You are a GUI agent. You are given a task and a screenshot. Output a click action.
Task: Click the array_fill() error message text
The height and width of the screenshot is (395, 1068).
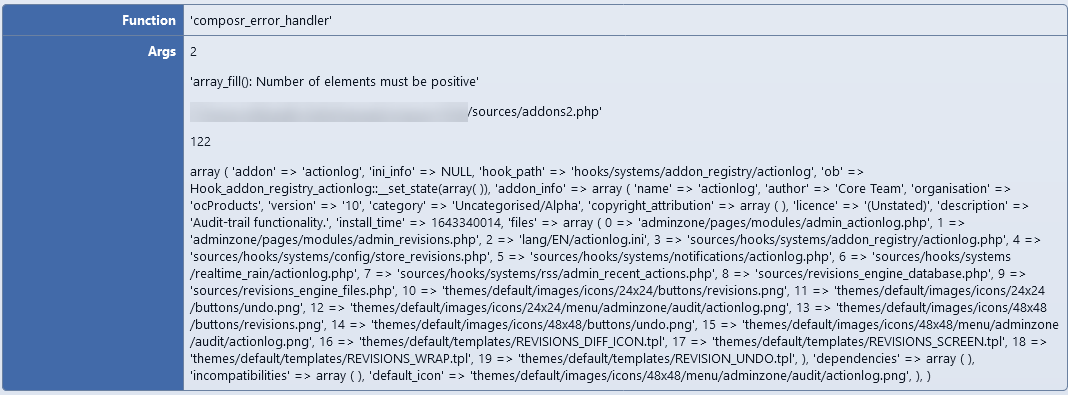click(334, 82)
